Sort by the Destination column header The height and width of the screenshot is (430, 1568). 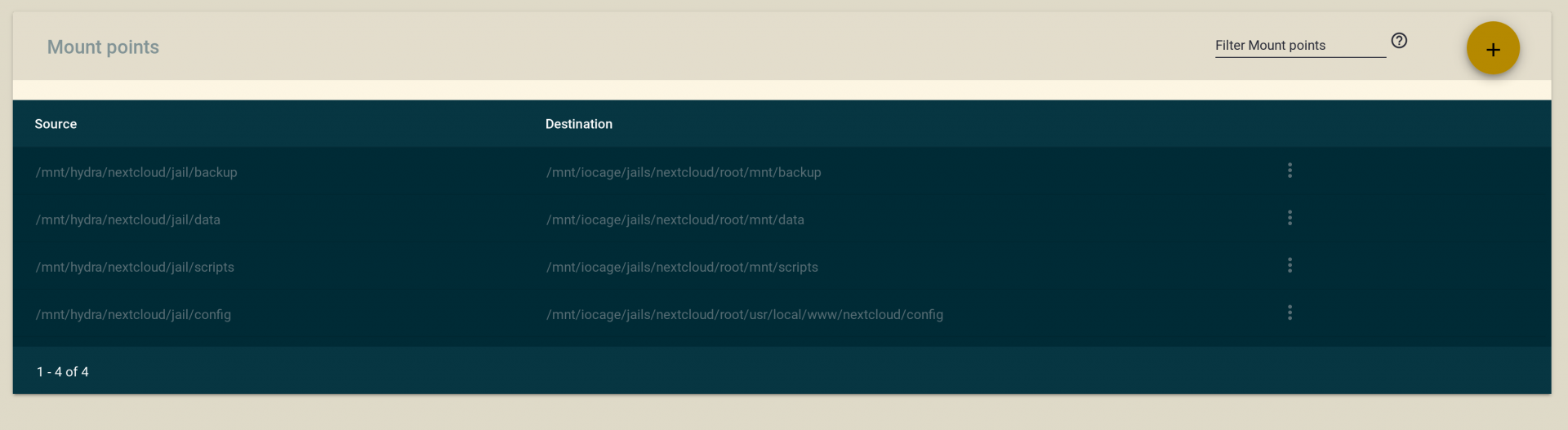tap(579, 124)
